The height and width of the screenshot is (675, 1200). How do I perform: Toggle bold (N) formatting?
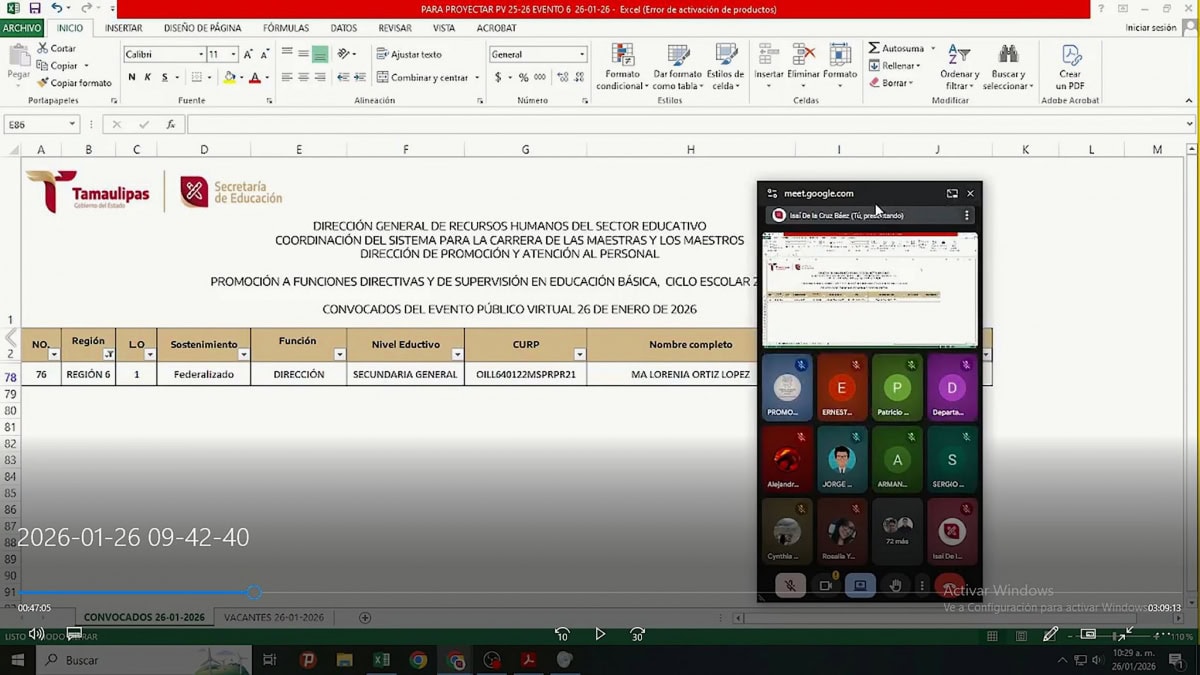132,77
